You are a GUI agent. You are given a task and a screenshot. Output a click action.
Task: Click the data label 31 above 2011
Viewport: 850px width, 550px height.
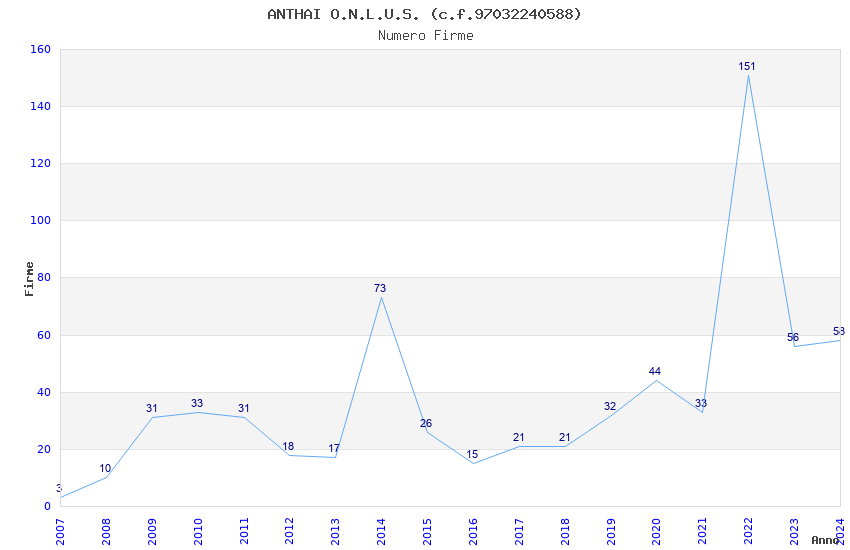(x=243, y=409)
